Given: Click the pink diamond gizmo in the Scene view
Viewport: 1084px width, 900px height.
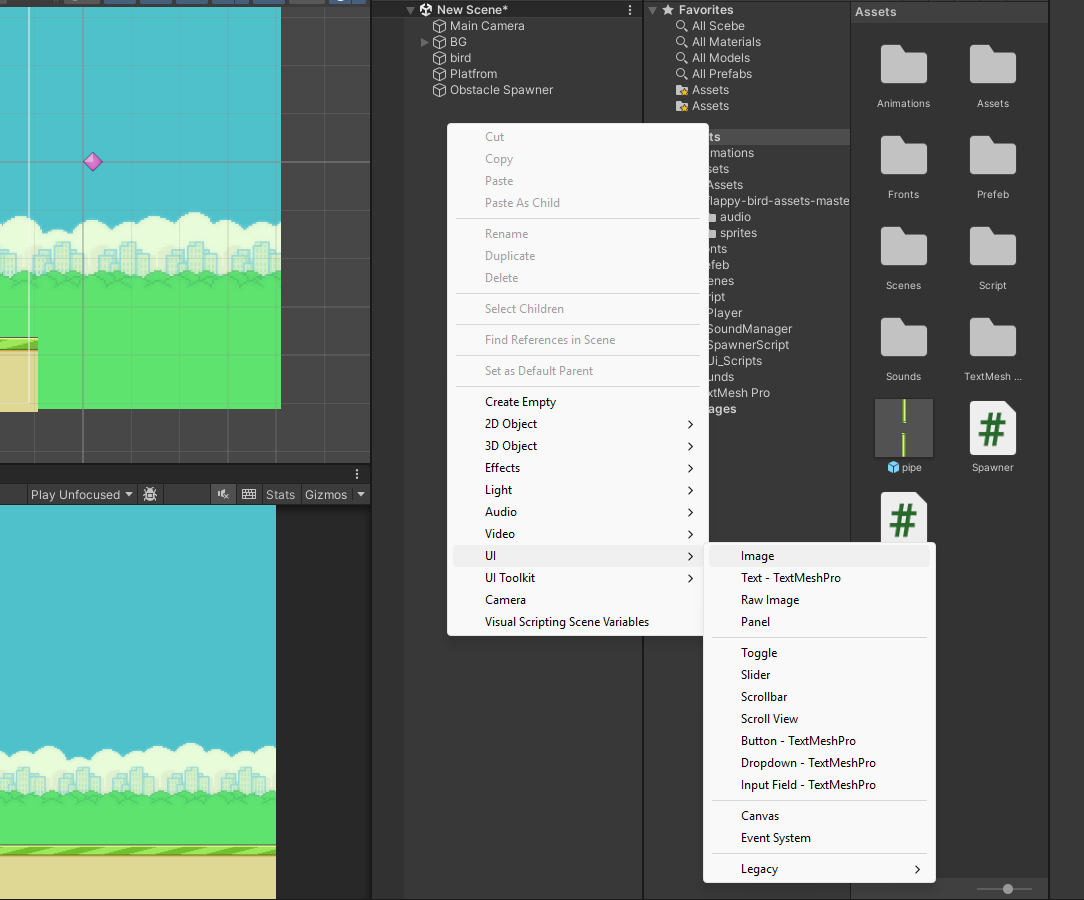Looking at the screenshot, I should [93, 162].
